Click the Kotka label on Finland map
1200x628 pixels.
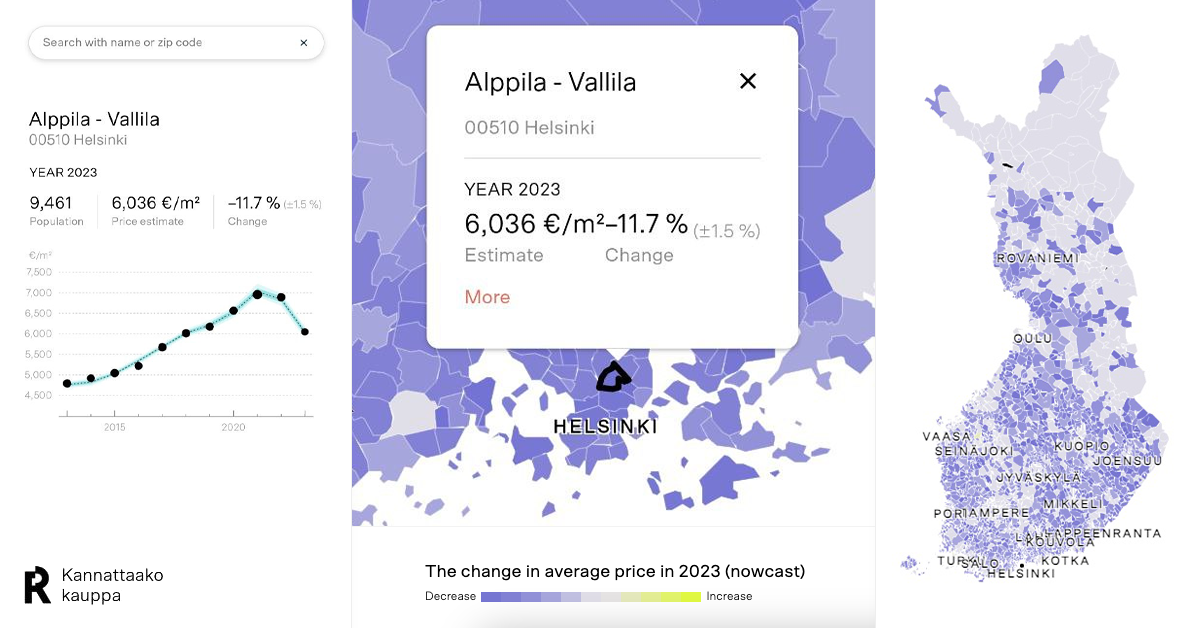[1065, 561]
